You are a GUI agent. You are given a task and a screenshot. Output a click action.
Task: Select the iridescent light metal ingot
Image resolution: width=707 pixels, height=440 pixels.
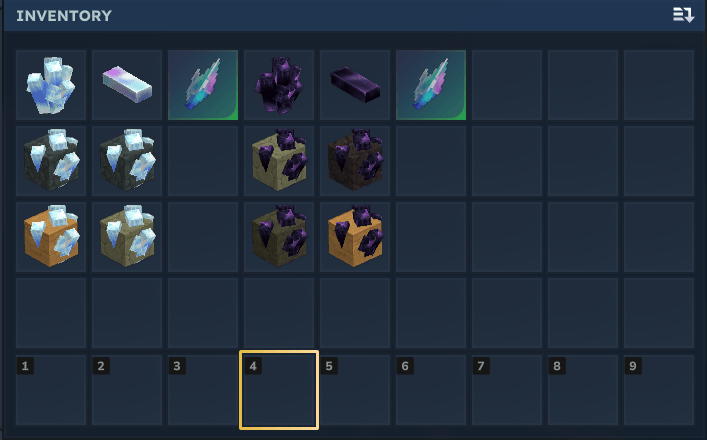pyautogui.click(x=127, y=85)
